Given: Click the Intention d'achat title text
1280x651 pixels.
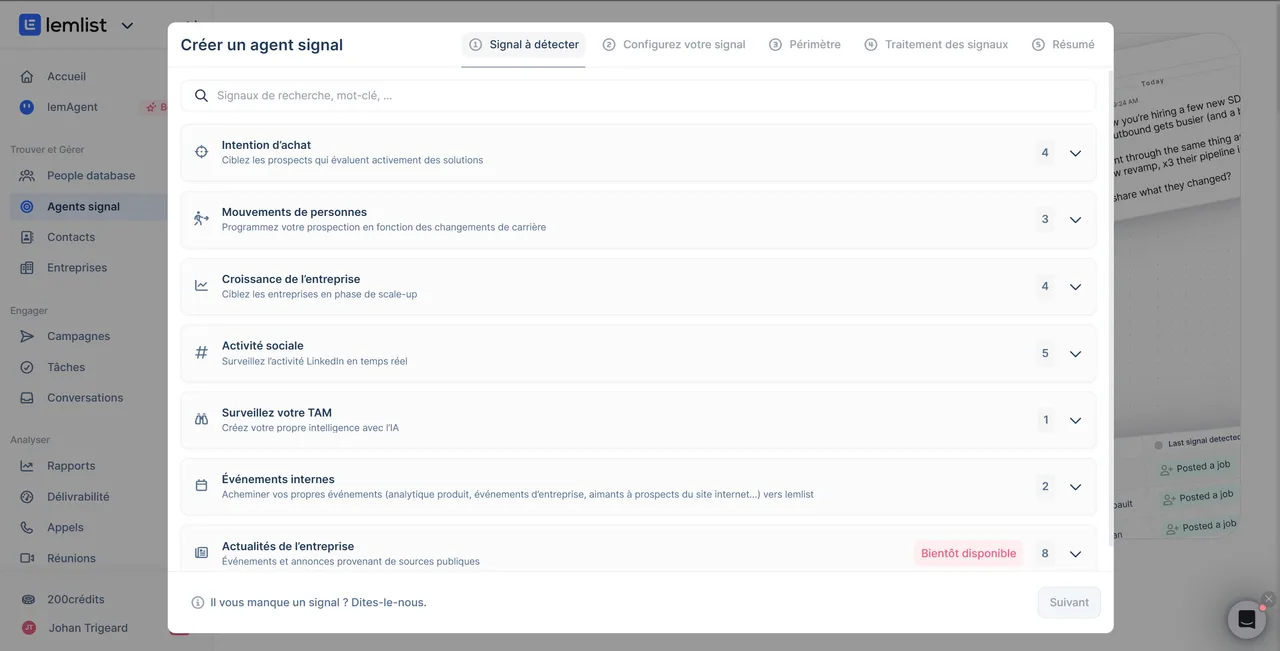Looking at the screenshot, I should click(x=266, y=145).
